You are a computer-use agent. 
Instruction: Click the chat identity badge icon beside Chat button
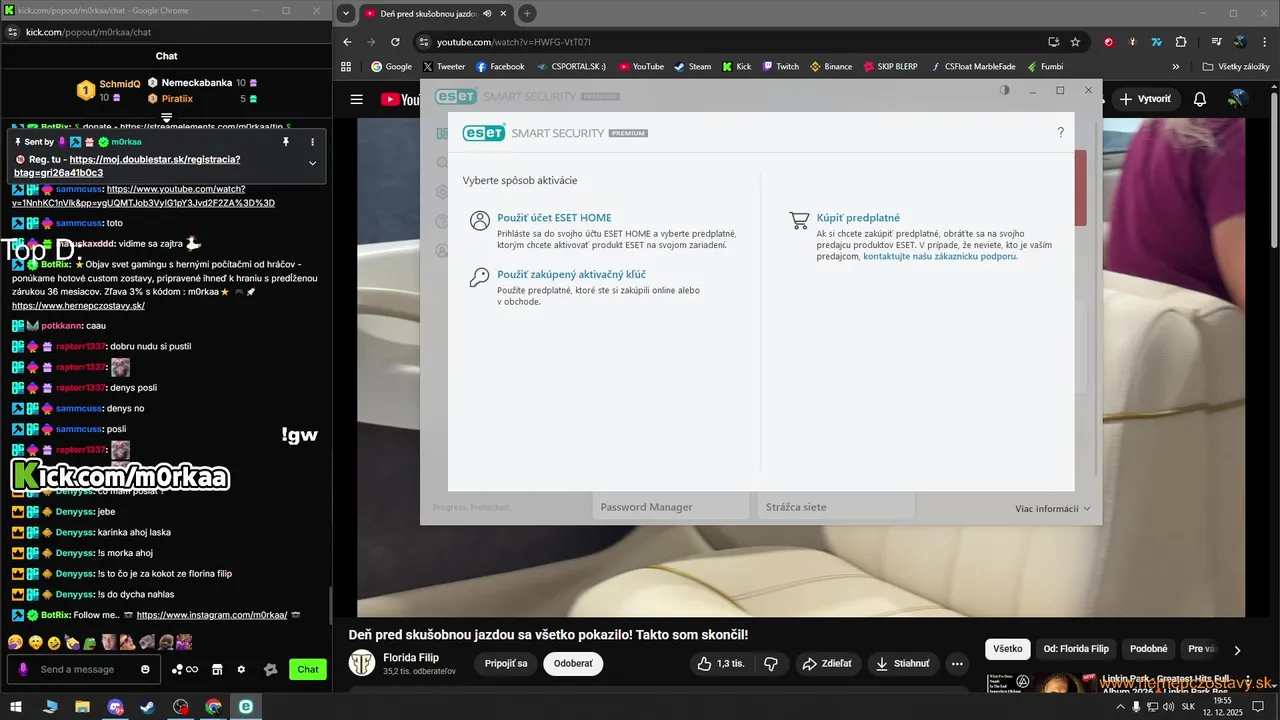(x=270, y=669)
